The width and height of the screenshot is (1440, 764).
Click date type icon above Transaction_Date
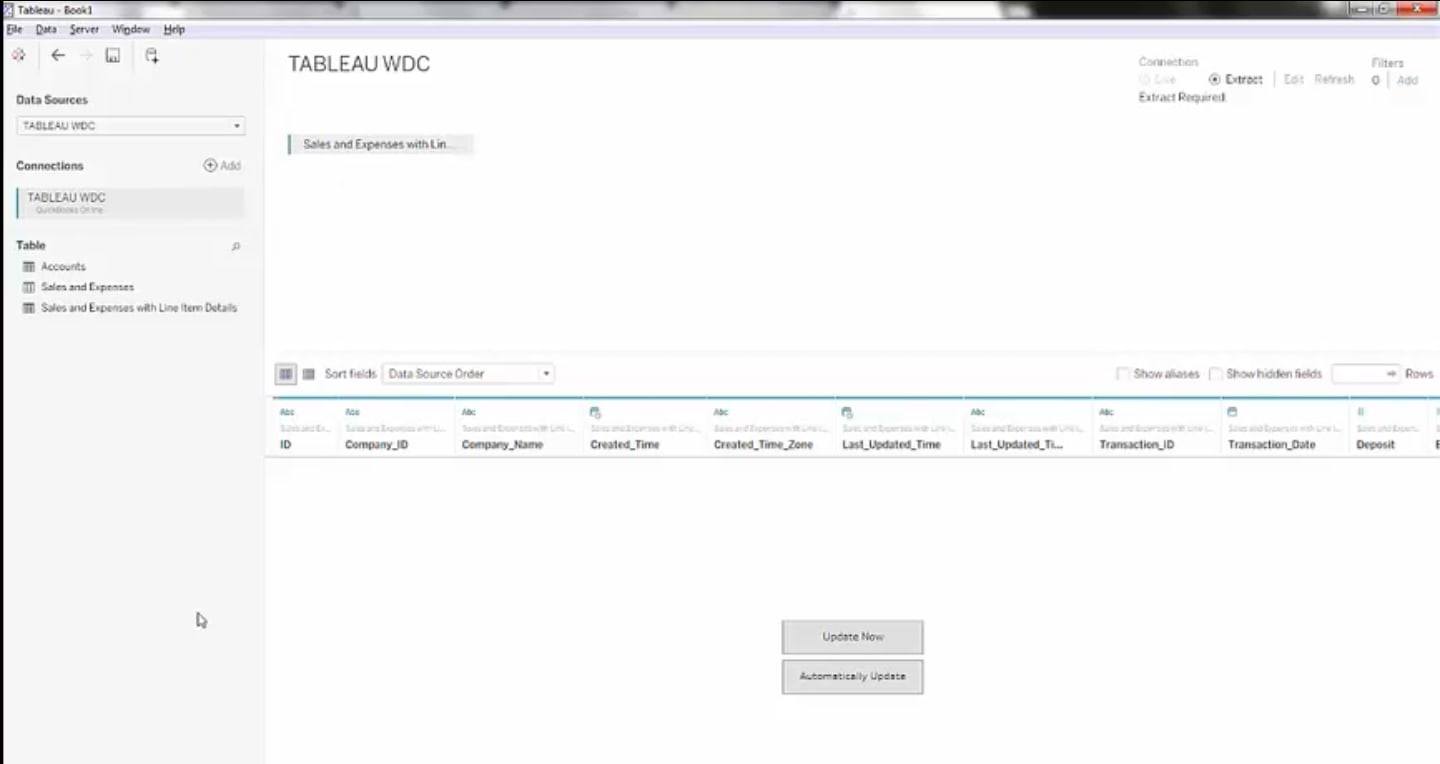[x=1232, y=412]
